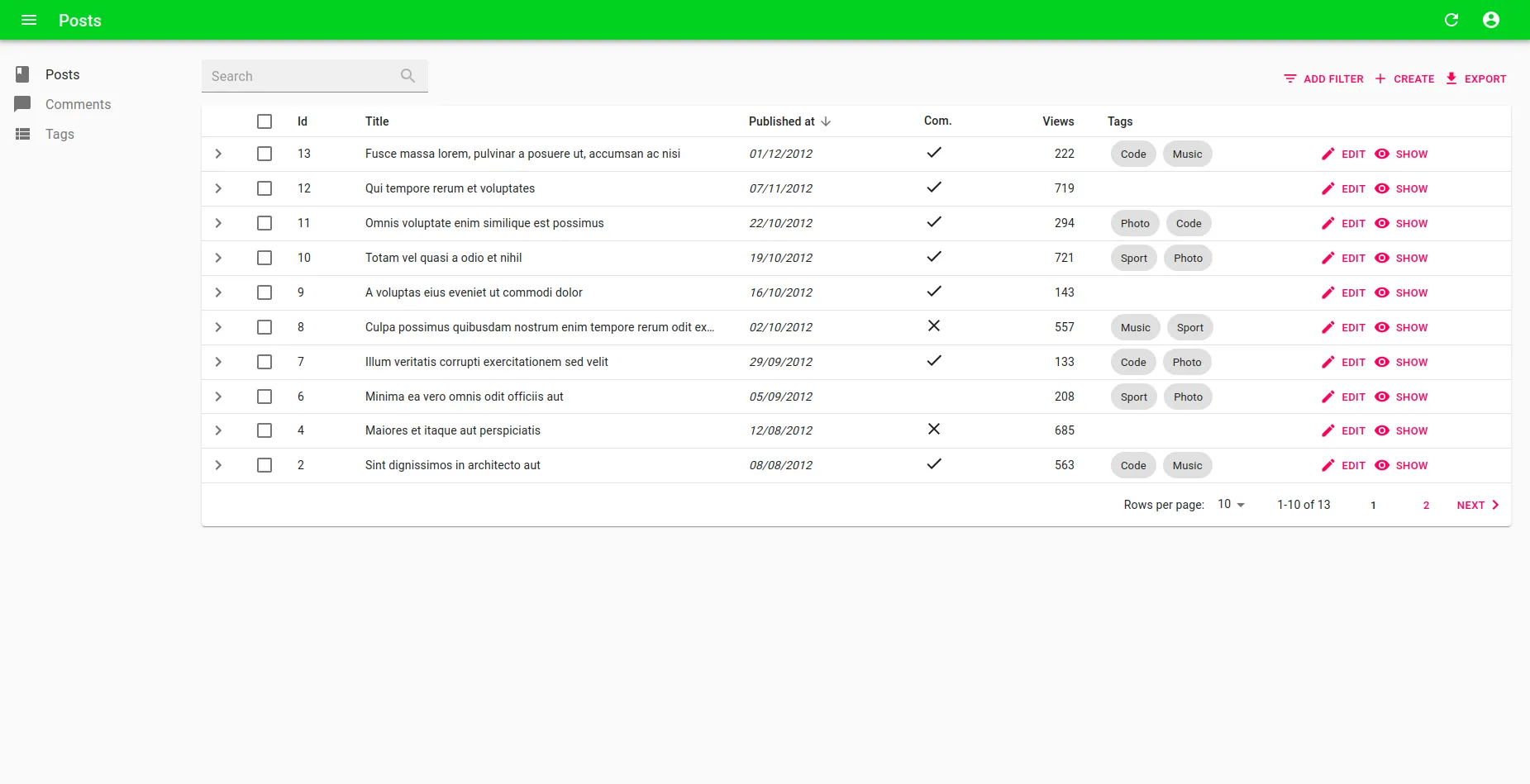Click the Add Filter icon
Viewport: 1530px width, 784px height.
[x=1290, y=78]
